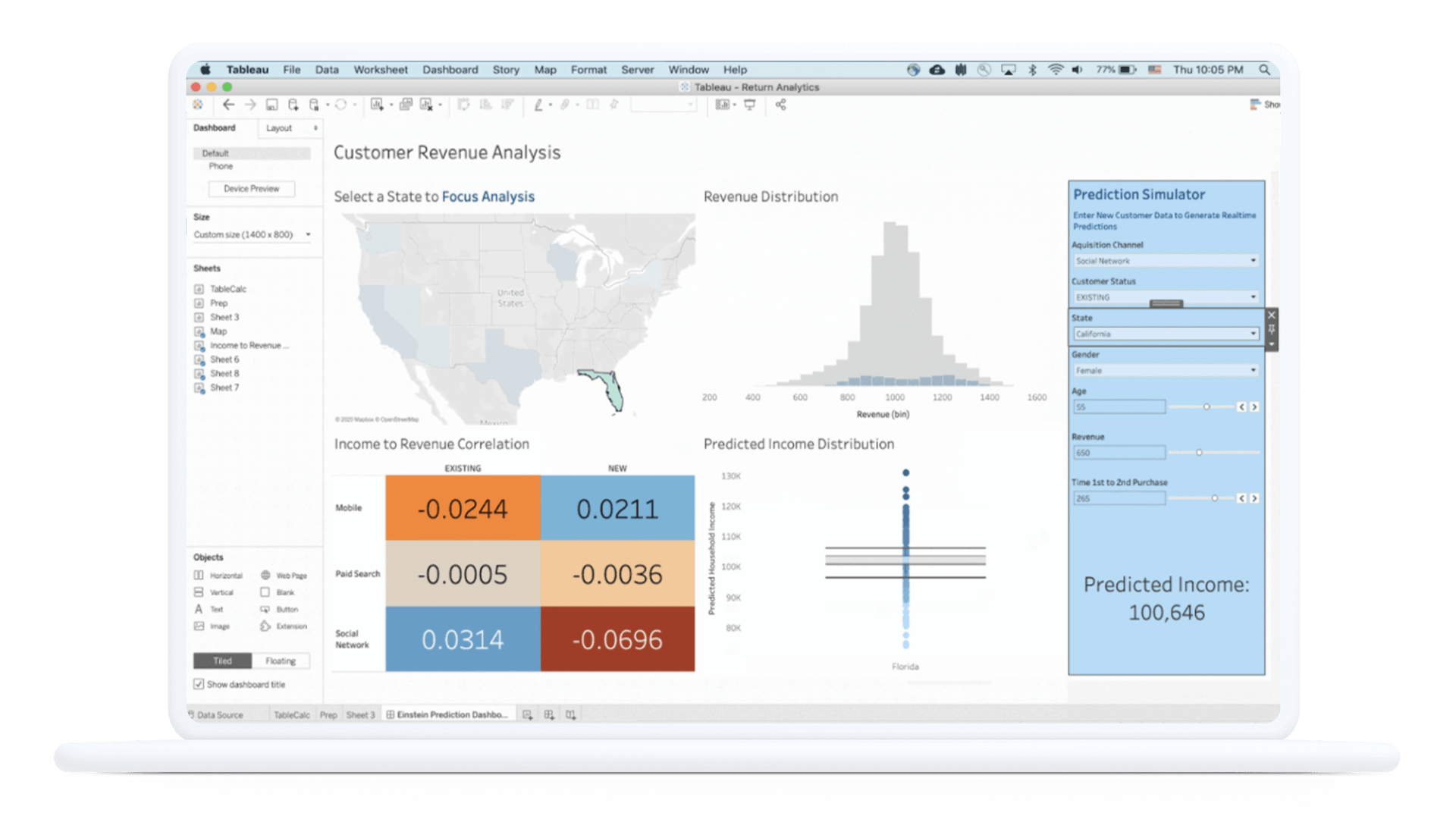Click the Device Preview button
The image size is (1456, 819).
click(x=252, y=188)
